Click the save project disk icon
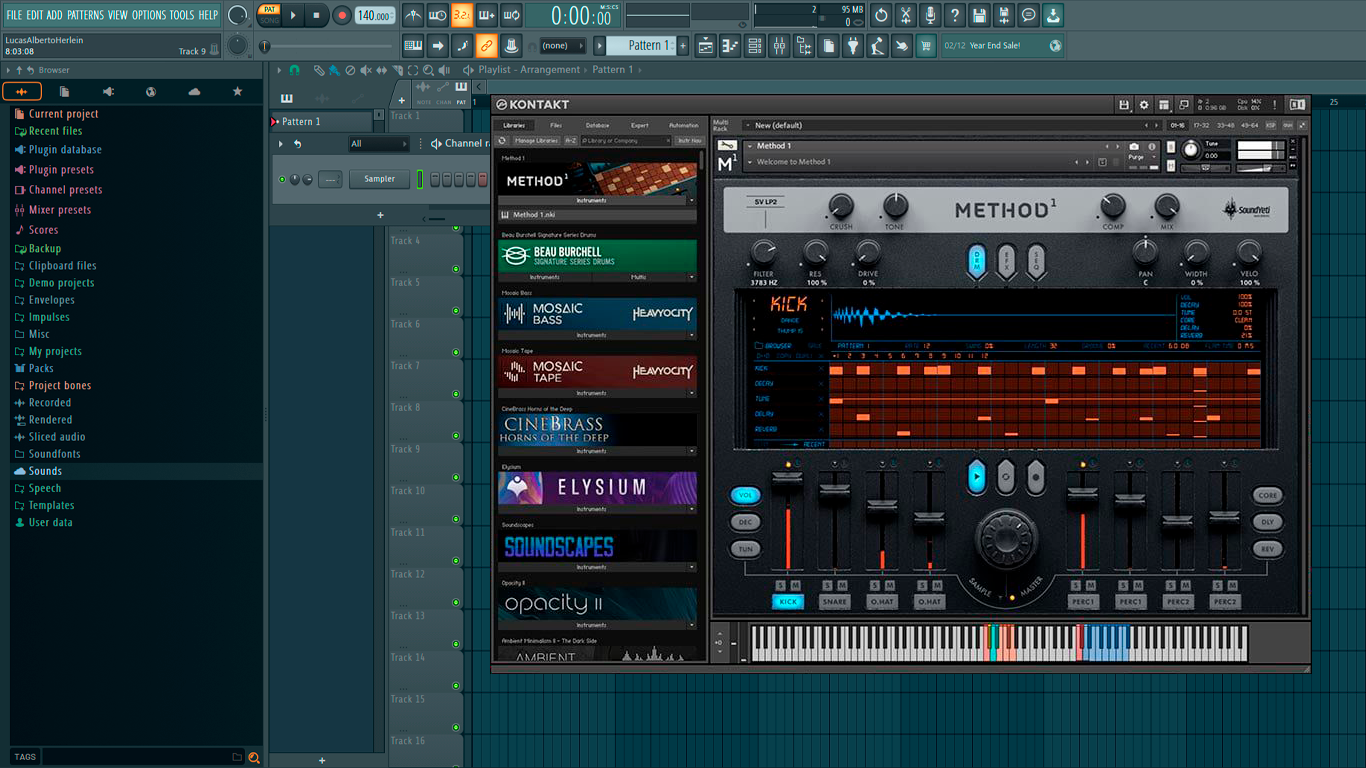Image resolution: width=1366 pixels, height=768 pixels. [979, 15]
